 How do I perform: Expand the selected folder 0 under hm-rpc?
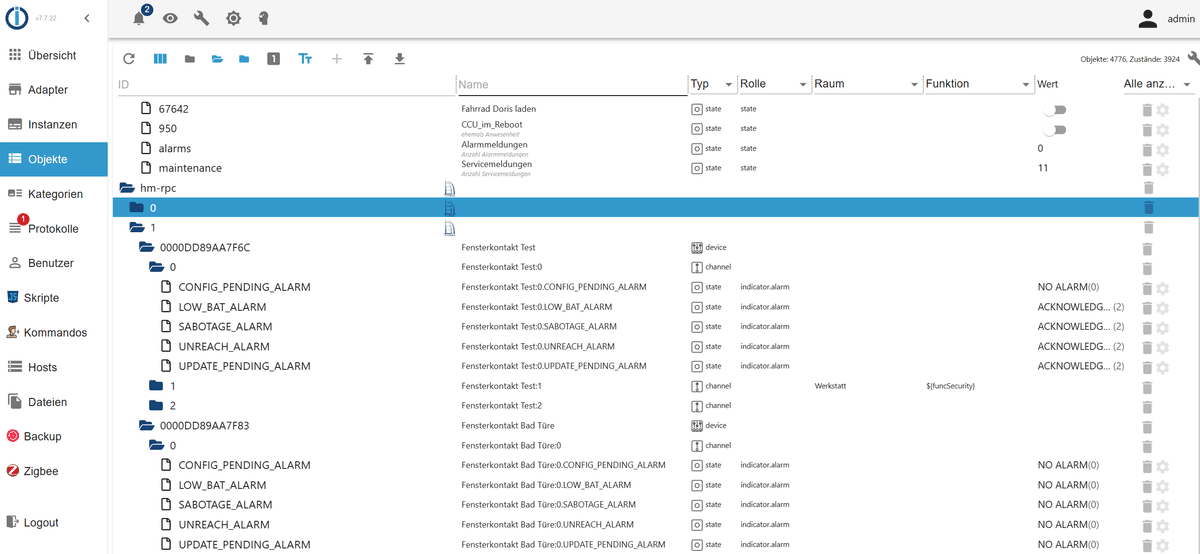tap(137, 208)
